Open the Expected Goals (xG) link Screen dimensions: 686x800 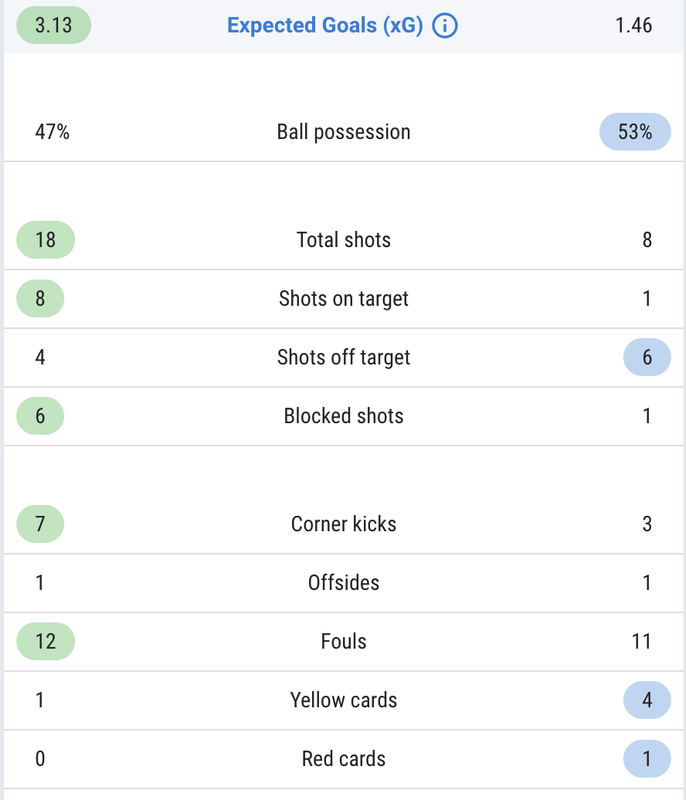click(325, 26)
